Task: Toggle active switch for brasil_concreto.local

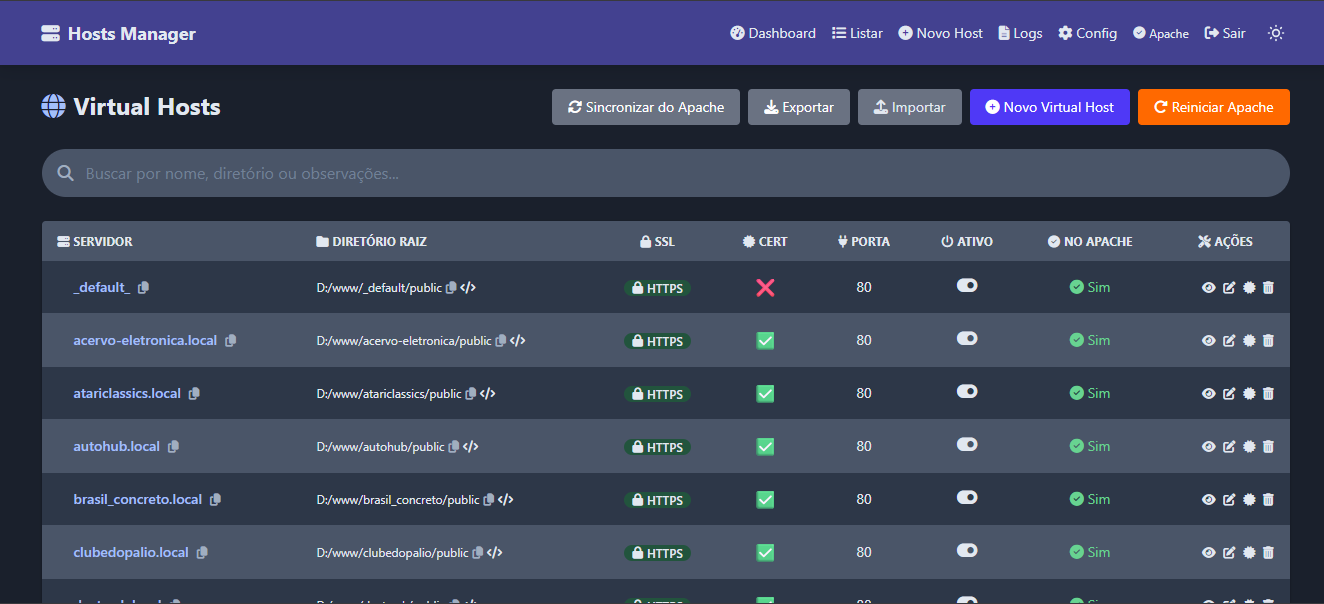Action: pos(967,497)
